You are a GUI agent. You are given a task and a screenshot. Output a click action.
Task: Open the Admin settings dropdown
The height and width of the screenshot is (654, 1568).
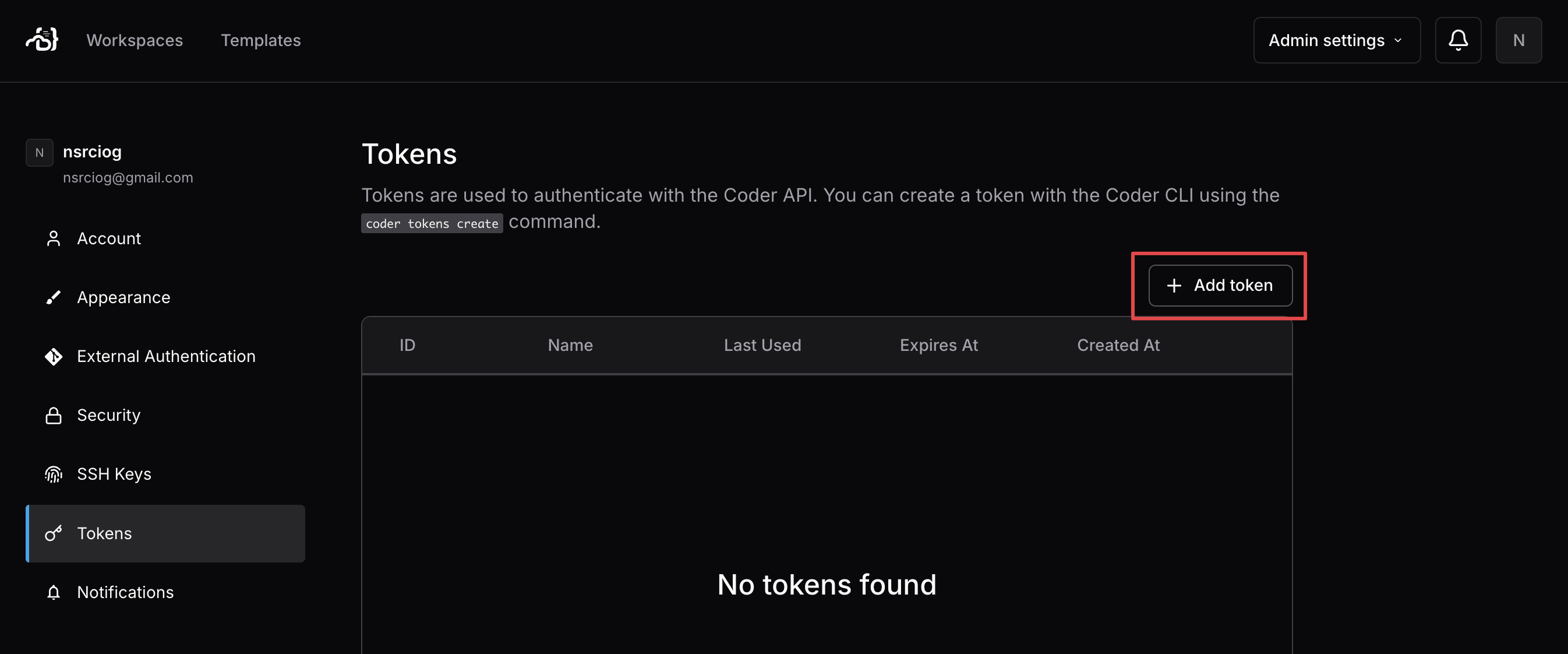[1337, 40]
